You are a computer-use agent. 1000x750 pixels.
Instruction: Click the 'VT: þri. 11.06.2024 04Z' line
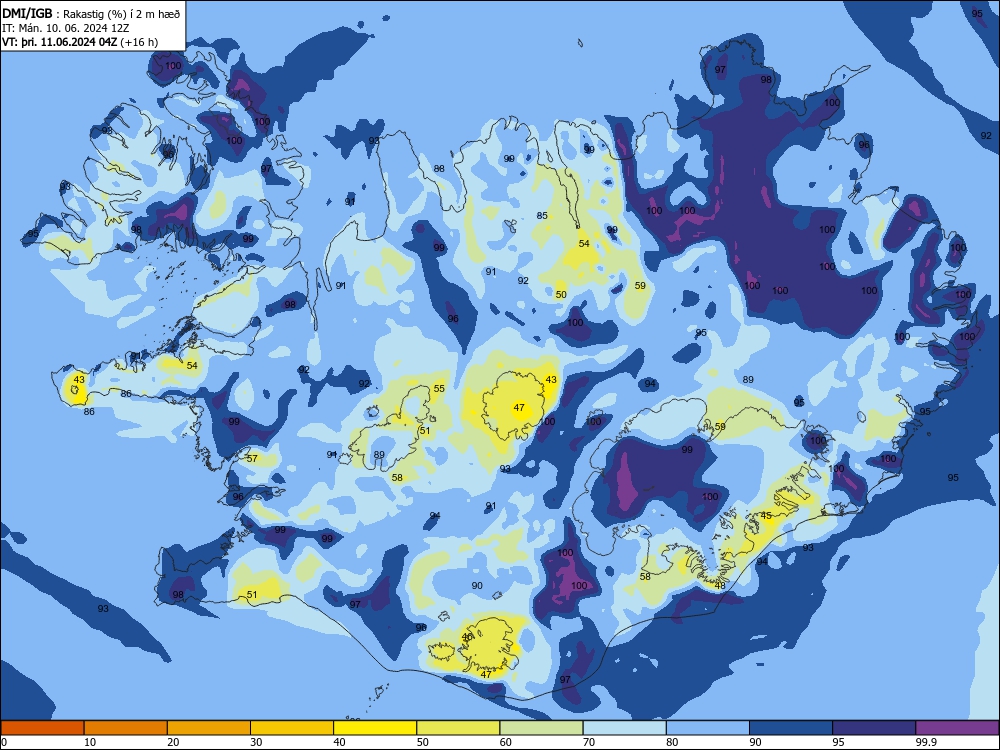click(60, 42)
